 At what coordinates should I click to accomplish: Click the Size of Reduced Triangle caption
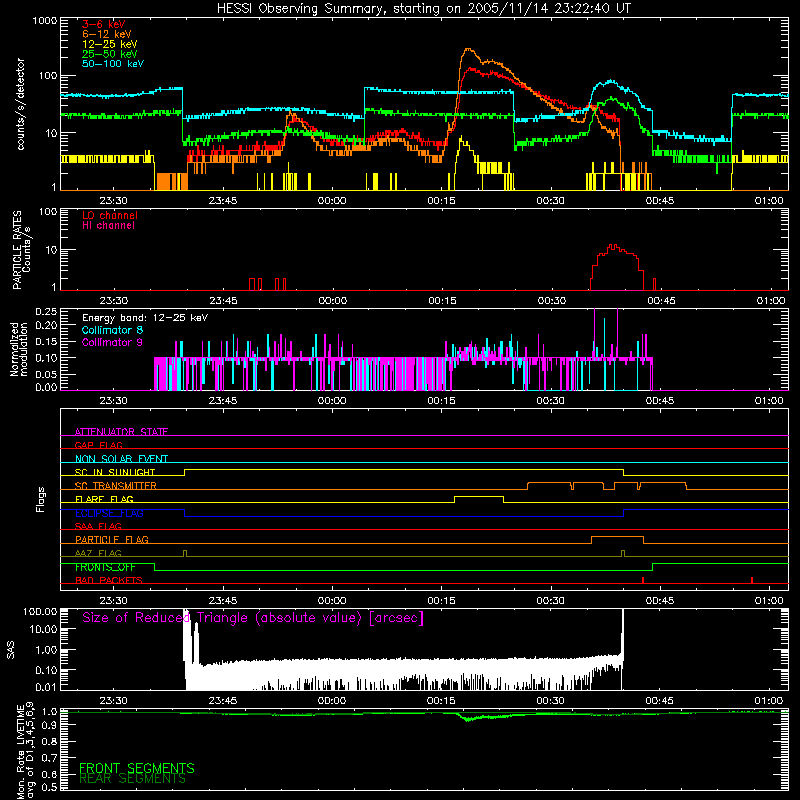253,618
